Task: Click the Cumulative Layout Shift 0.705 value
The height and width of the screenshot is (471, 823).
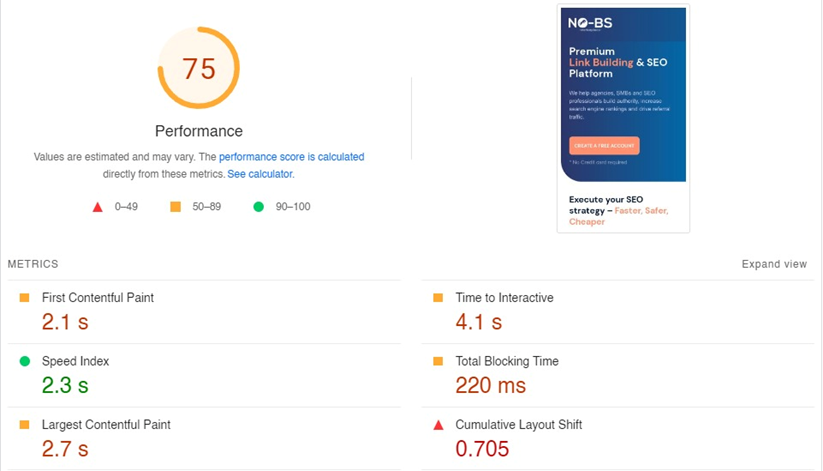Action: 482,449
